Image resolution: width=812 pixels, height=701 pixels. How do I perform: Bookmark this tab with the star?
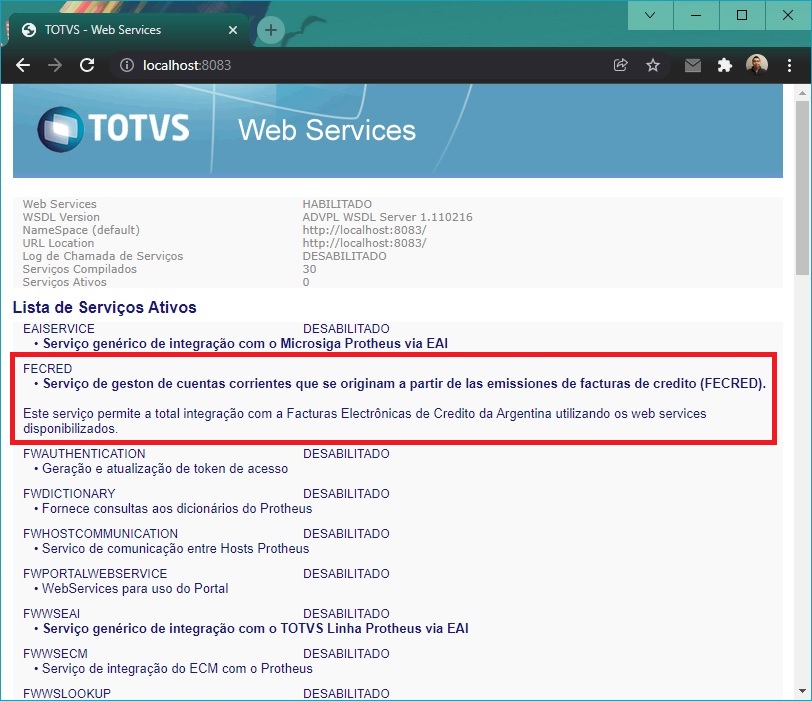click(x=652, y=65)
